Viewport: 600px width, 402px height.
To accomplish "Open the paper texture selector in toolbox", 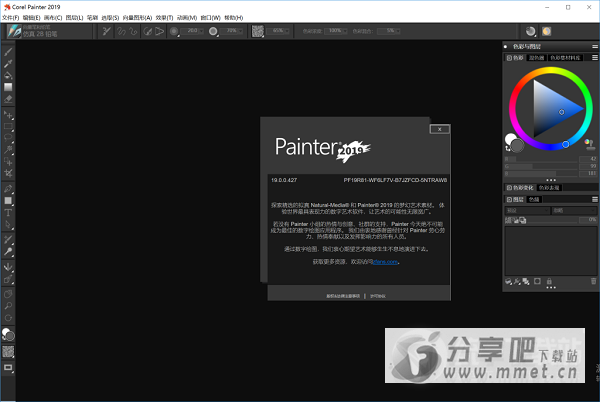I will coord(8,352).
